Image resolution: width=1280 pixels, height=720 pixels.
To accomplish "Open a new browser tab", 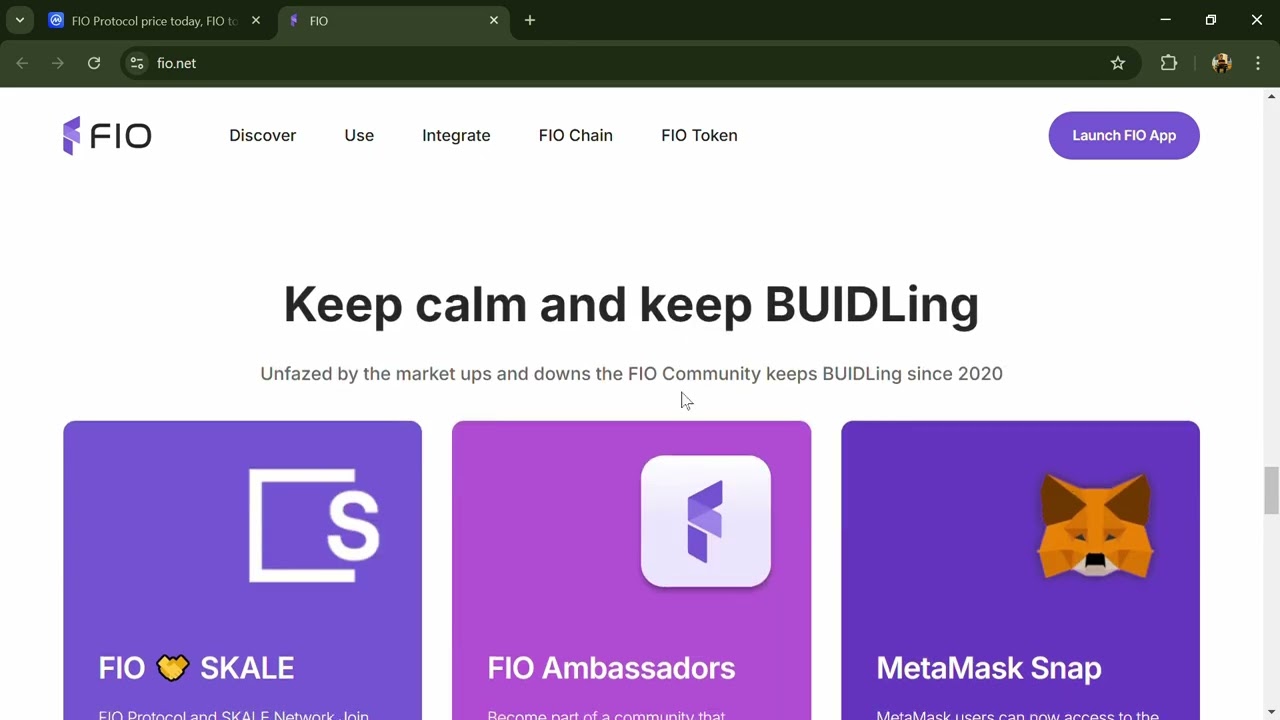I will pyautogui.click(x=530, y=20).
